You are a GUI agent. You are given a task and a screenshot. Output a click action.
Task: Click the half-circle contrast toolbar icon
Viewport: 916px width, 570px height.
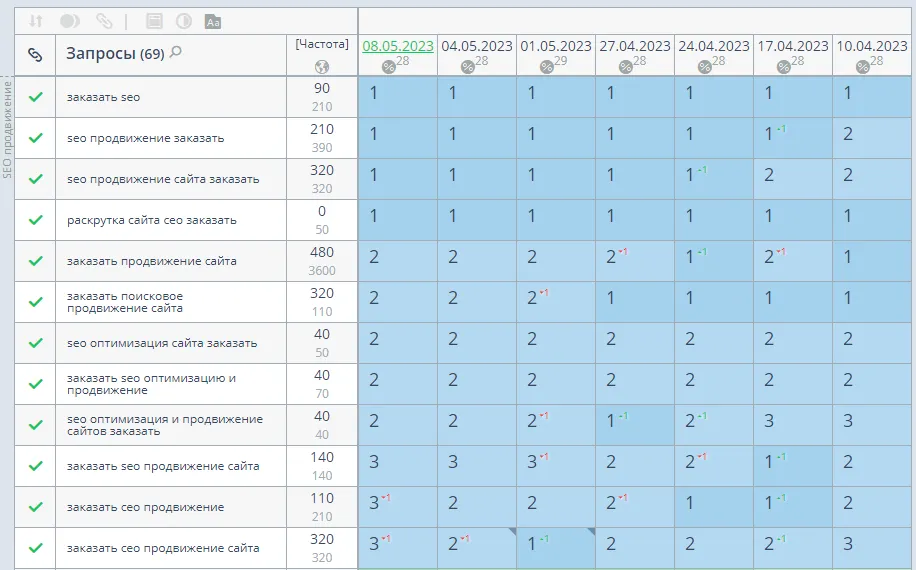184,20
